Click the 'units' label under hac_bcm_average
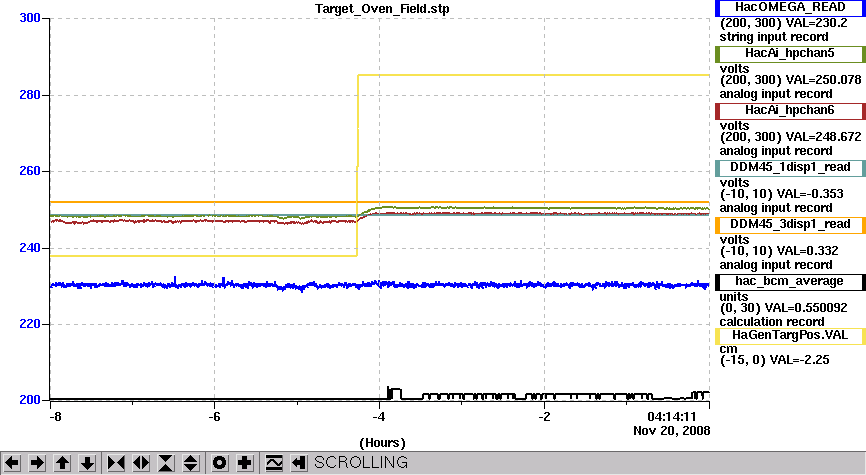 point(734,297)
